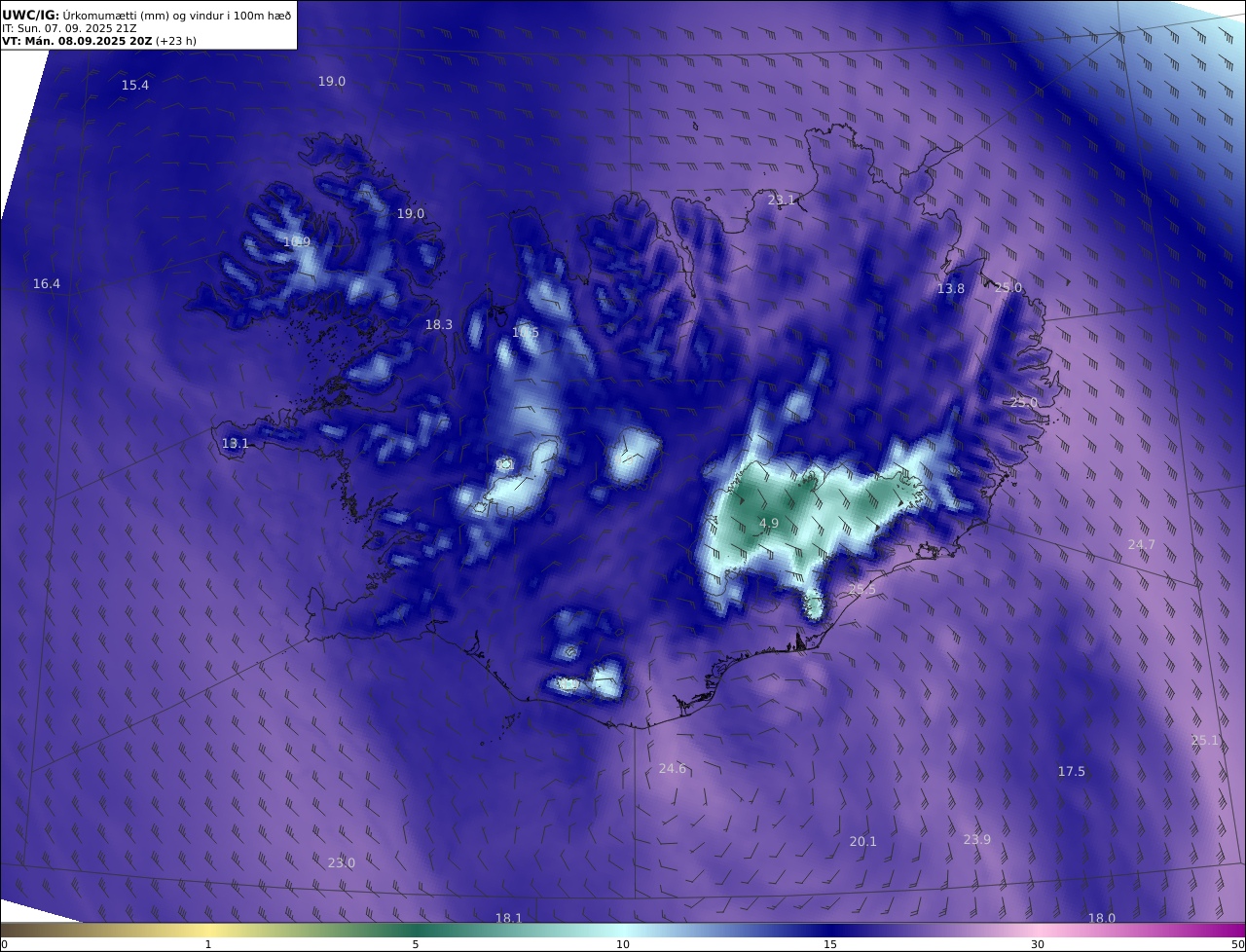This screenshot has width=1246, height=952.
Task: Click the colorbar tick label 1
Action: pyautogui.click(x=208, y=944)
